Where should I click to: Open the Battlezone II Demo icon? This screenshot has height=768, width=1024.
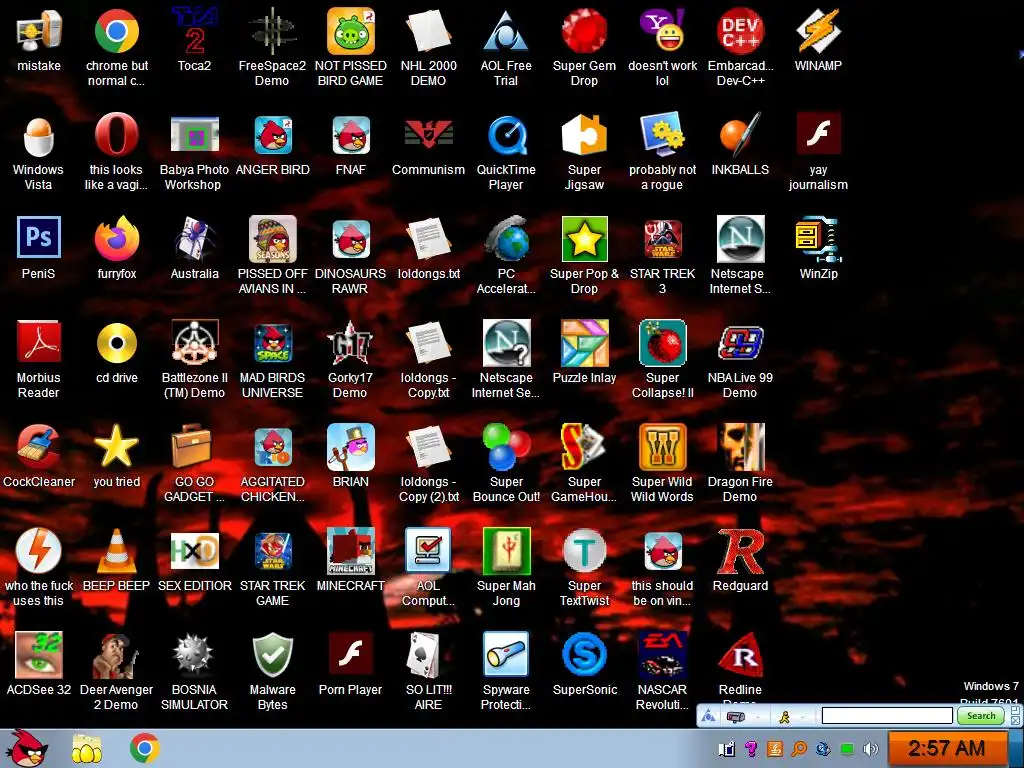click(194, 343)
